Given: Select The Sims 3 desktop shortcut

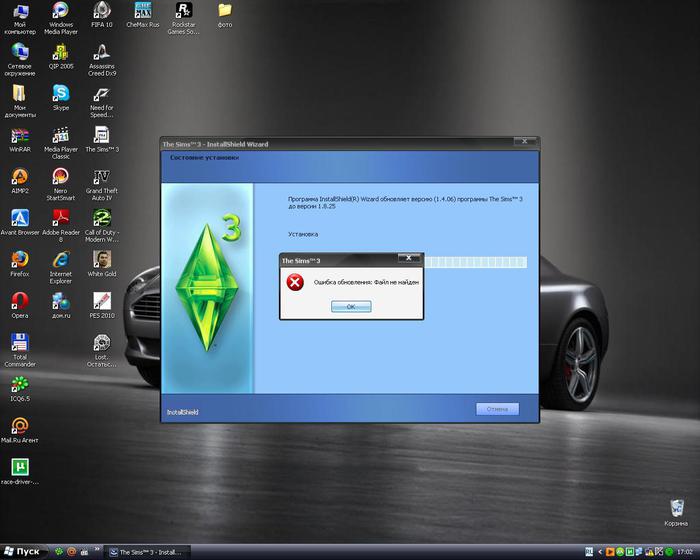Looking at the screenshot, I should [102, 140].
